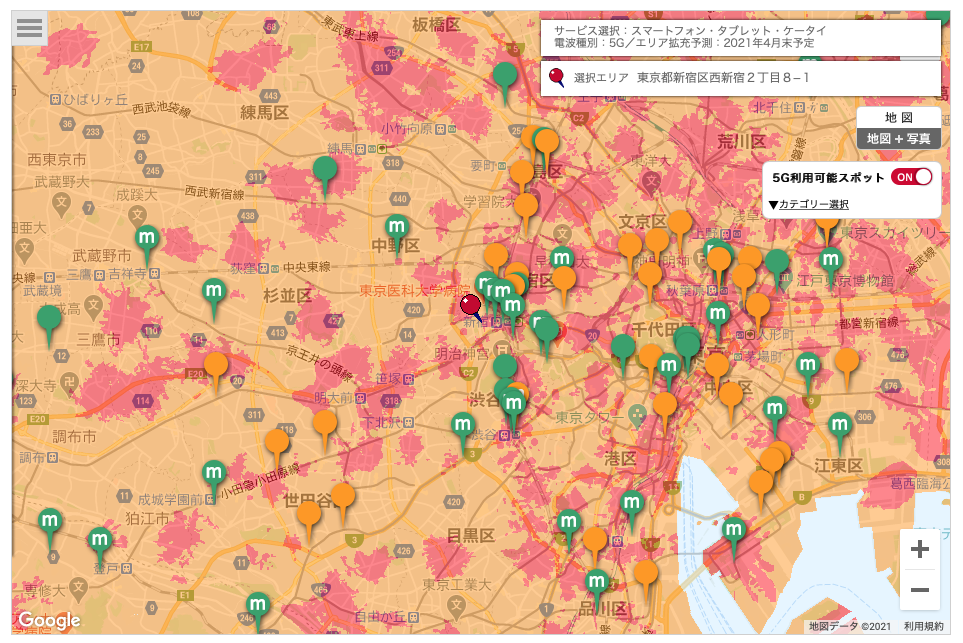Image resolution: width=963 pixels, height=643 pixels.
Task: Click the 目黒区 ward label
Action: [x=470, y=536]
